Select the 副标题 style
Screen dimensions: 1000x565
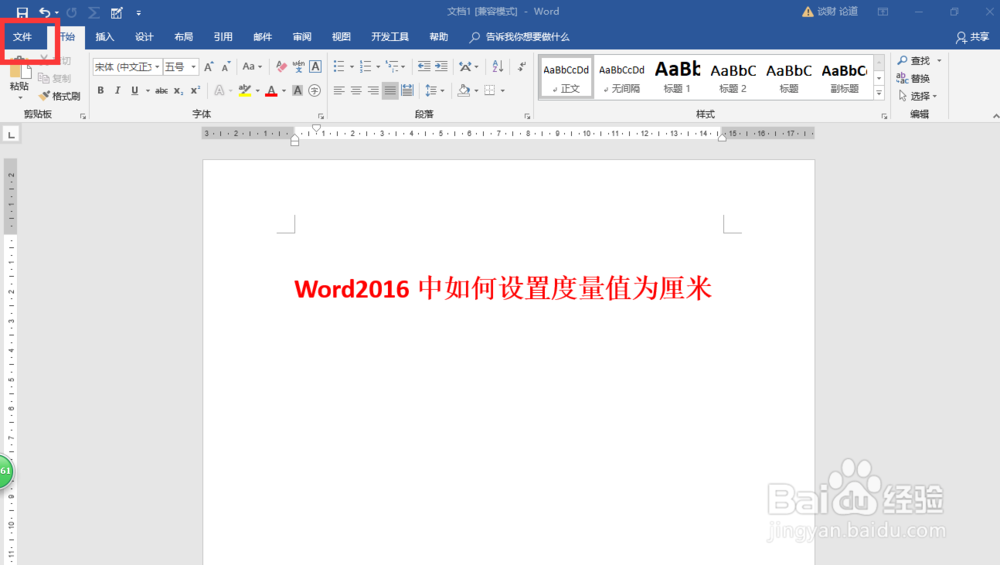(x=844, y=78)
